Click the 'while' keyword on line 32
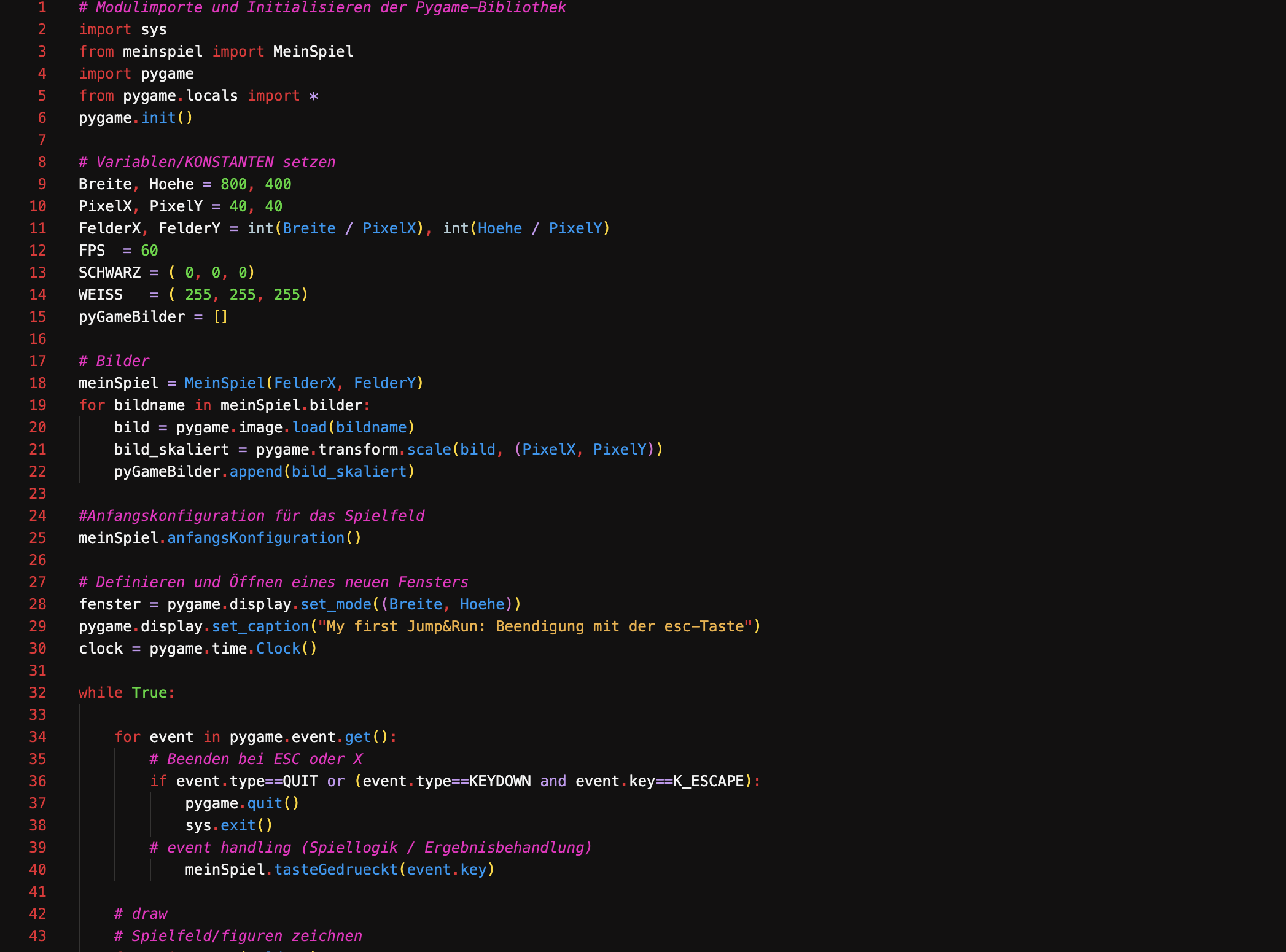1286x952 pixels. [101, 693]
